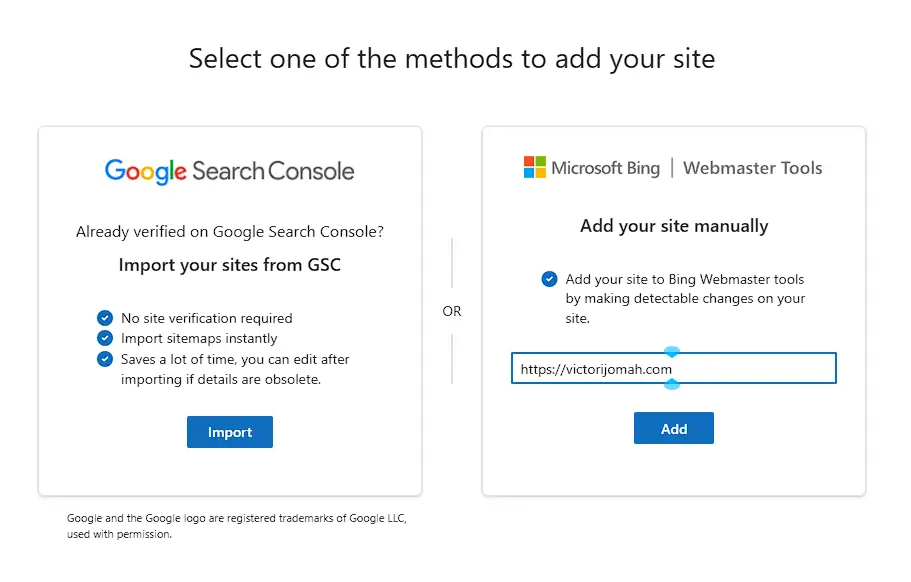Click the top blue handle on the URL field
Viewport: 911px width, 582px height.
(673, 352)
